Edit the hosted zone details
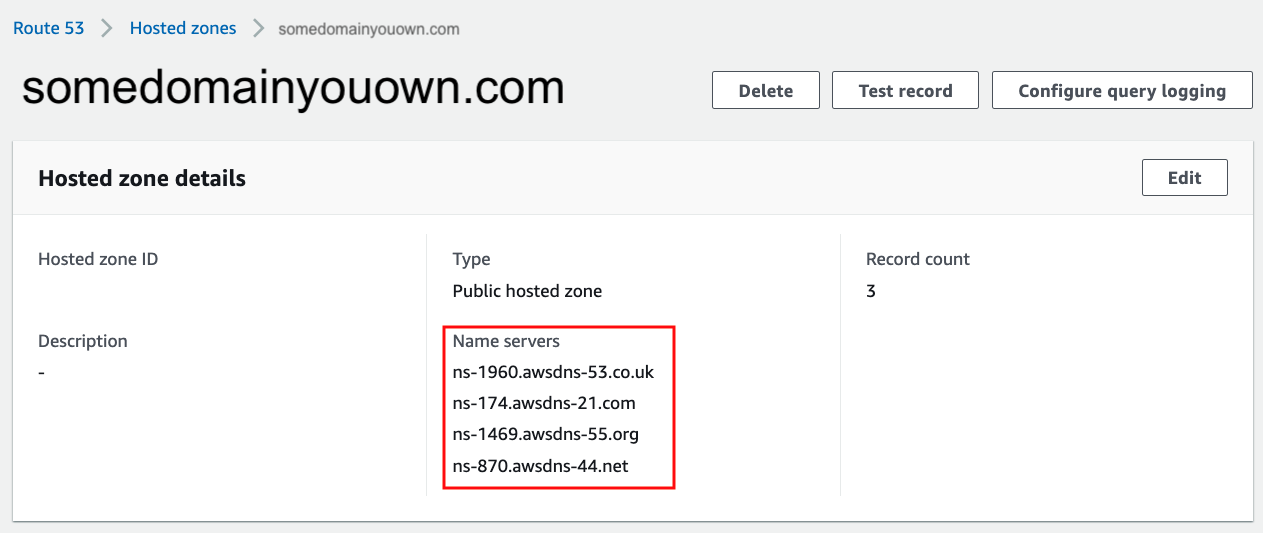This screenshot has width=1263, height=533. [1185, 178]
